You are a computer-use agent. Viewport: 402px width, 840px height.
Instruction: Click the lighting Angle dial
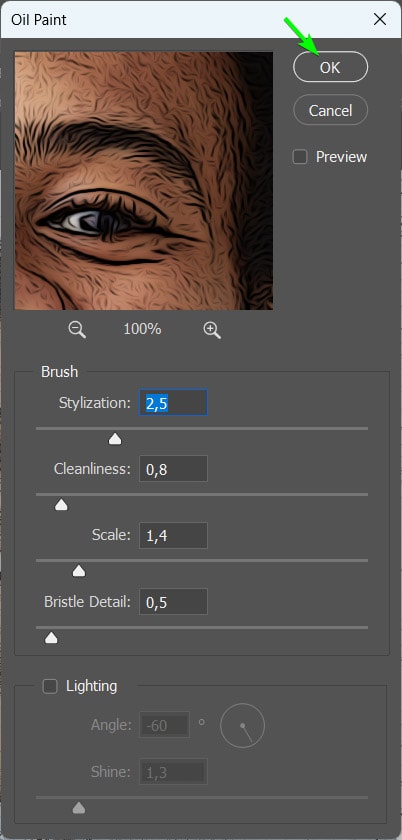tap(242, 726)
